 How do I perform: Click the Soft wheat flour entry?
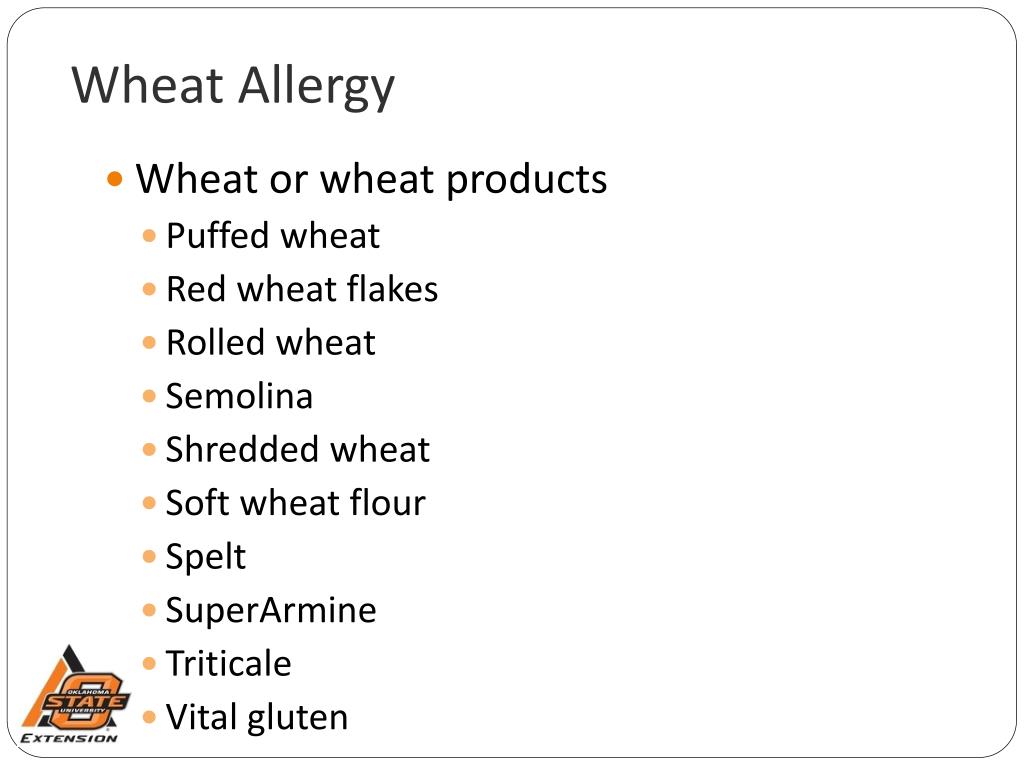point(296,504)
